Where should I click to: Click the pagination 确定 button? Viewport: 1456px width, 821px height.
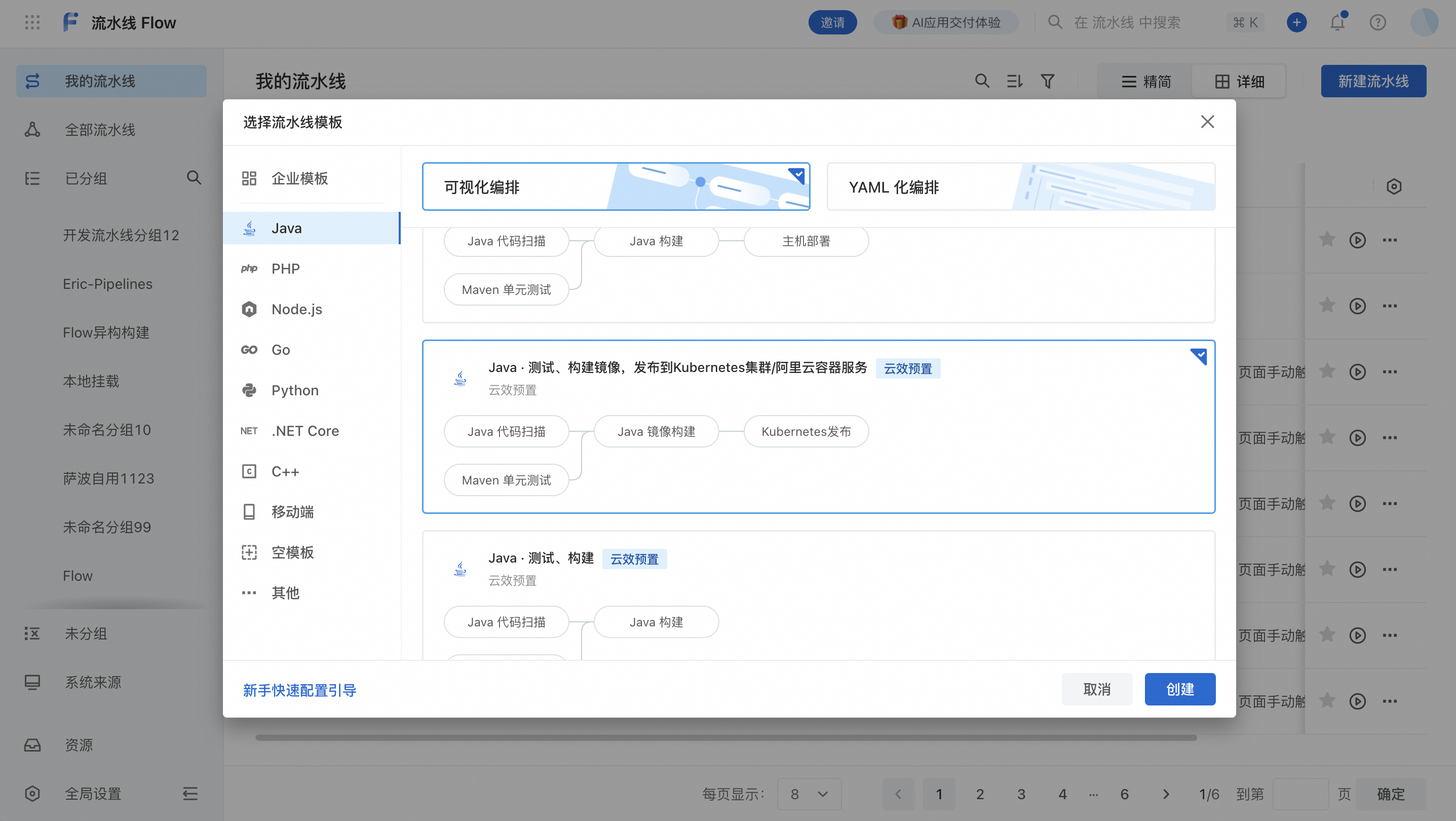coord(1391,795)
